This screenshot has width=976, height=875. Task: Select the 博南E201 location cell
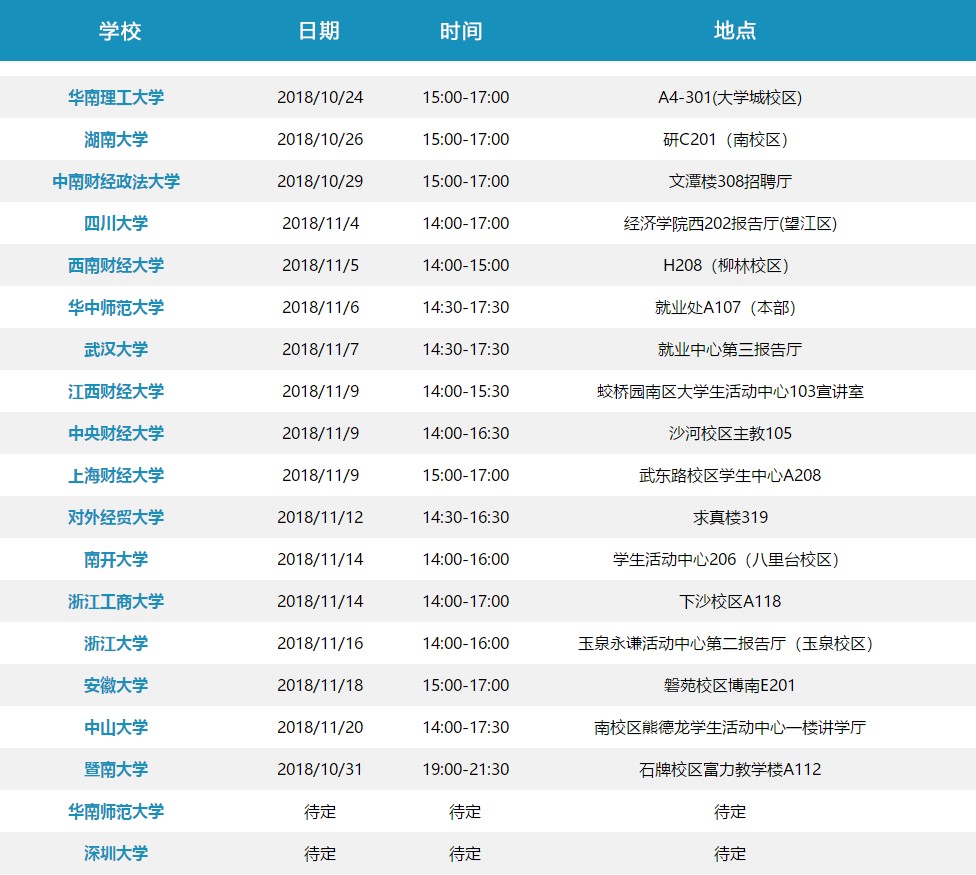(730, 686)
